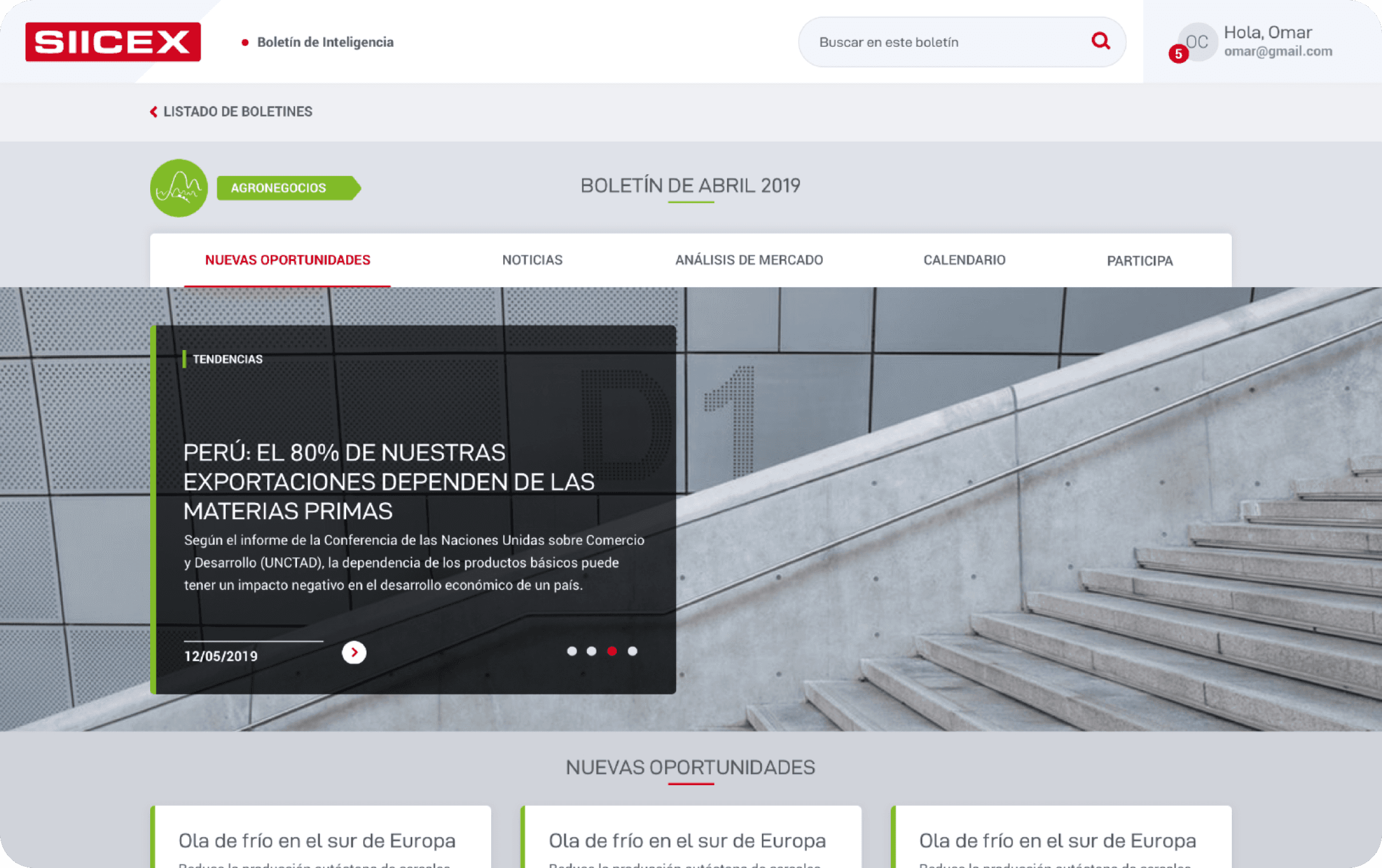Select the fourth carousel dot
This screenshot has width=1382, height=868.
click(632, 651)
